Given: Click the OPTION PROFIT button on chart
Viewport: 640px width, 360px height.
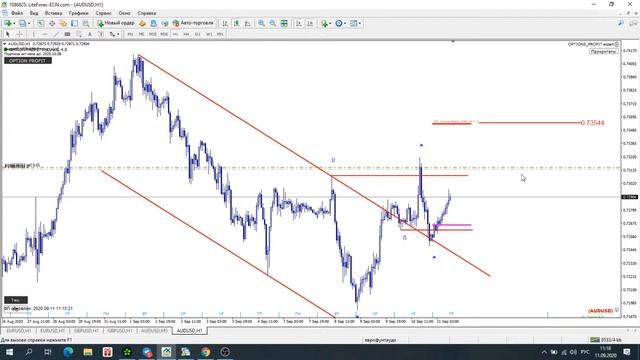Looking at the screenshot, I should 28,60.
